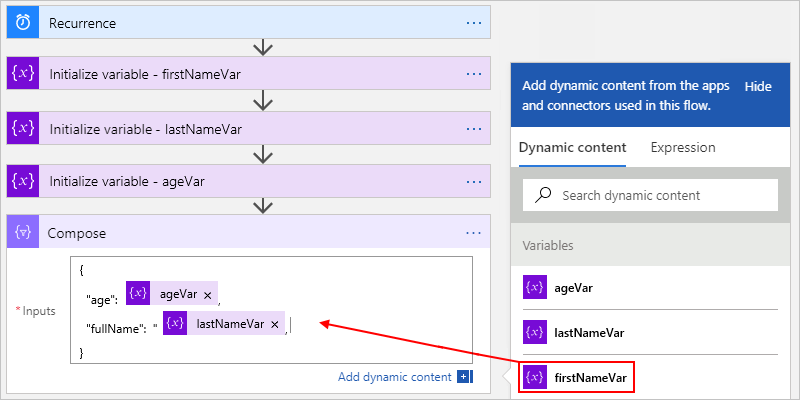800x400 pixels.
Task: Click the search magnifier icon
Action: click(x=544, y=195)
